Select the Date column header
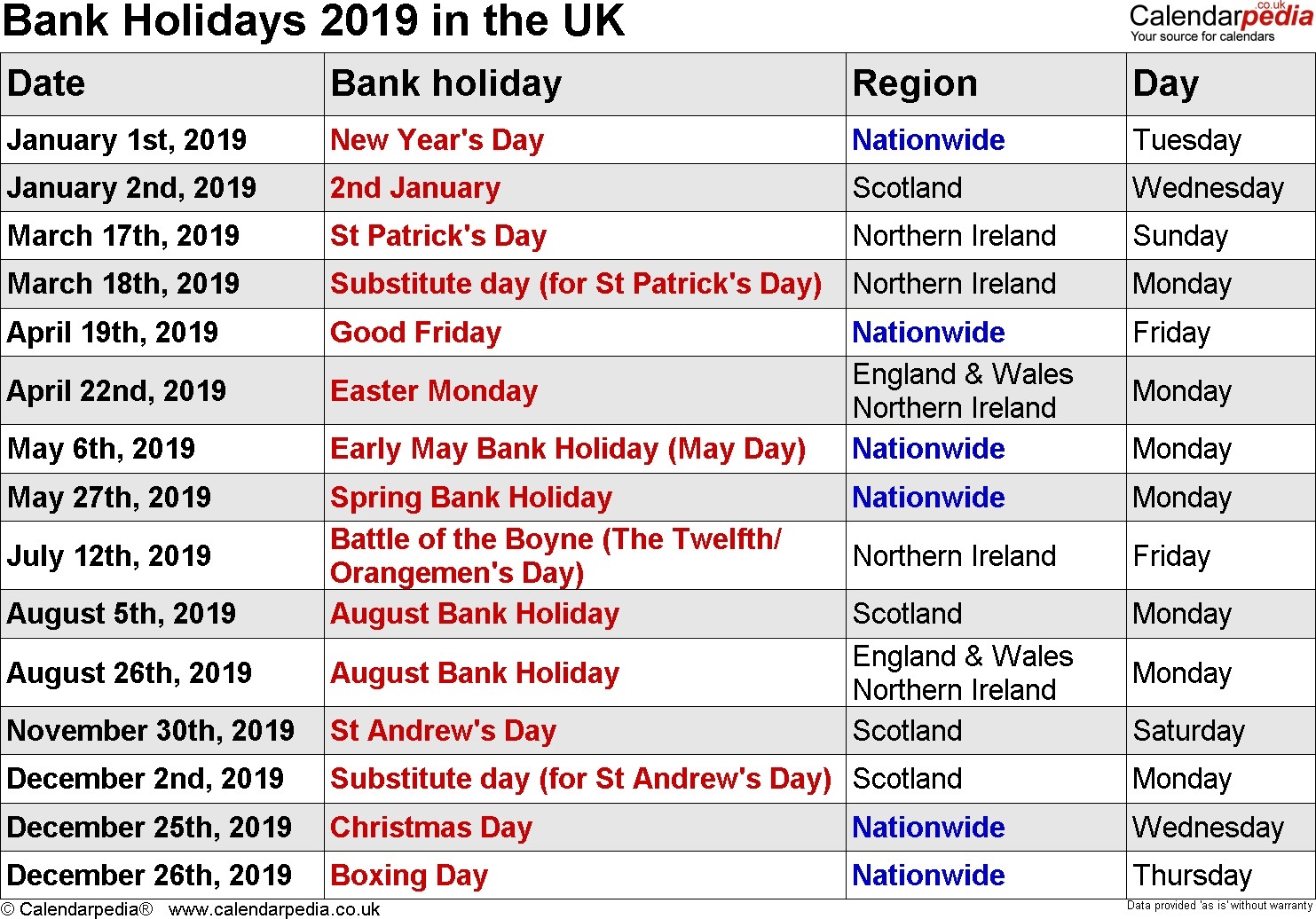 (x=46, y=83)
